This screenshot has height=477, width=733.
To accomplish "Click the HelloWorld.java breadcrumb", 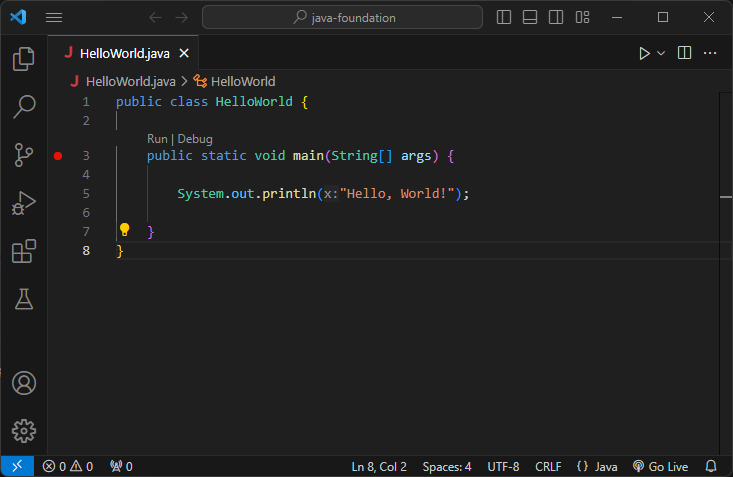I will pos(130,81).
